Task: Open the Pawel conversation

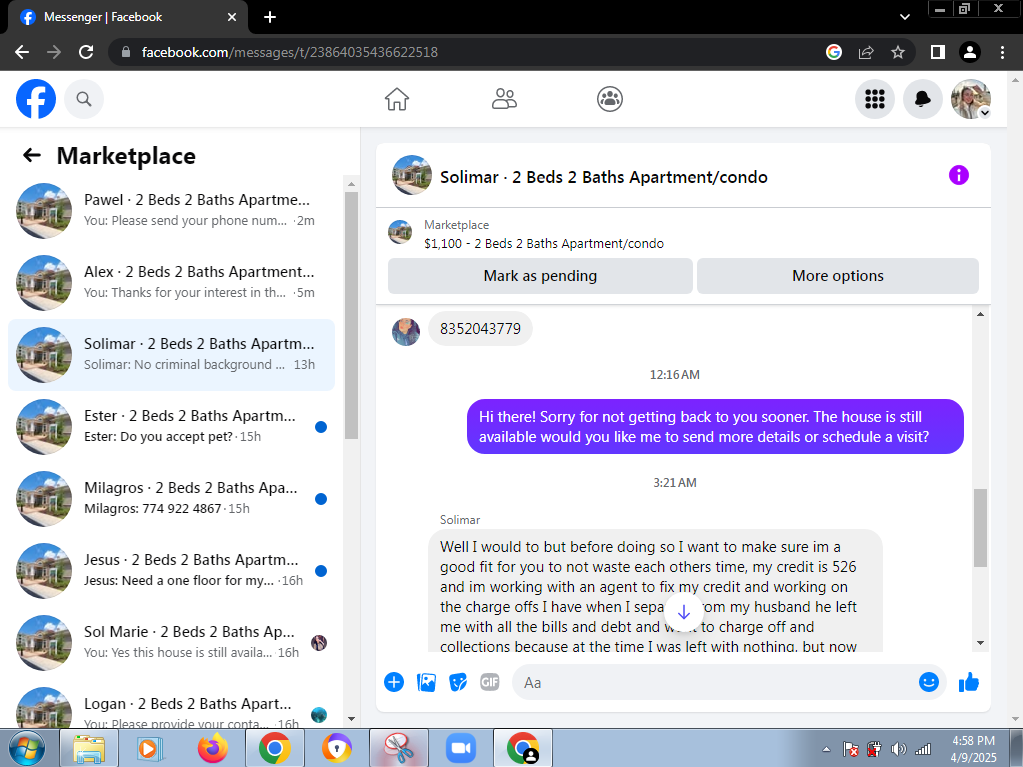Action: click(172, 210)
